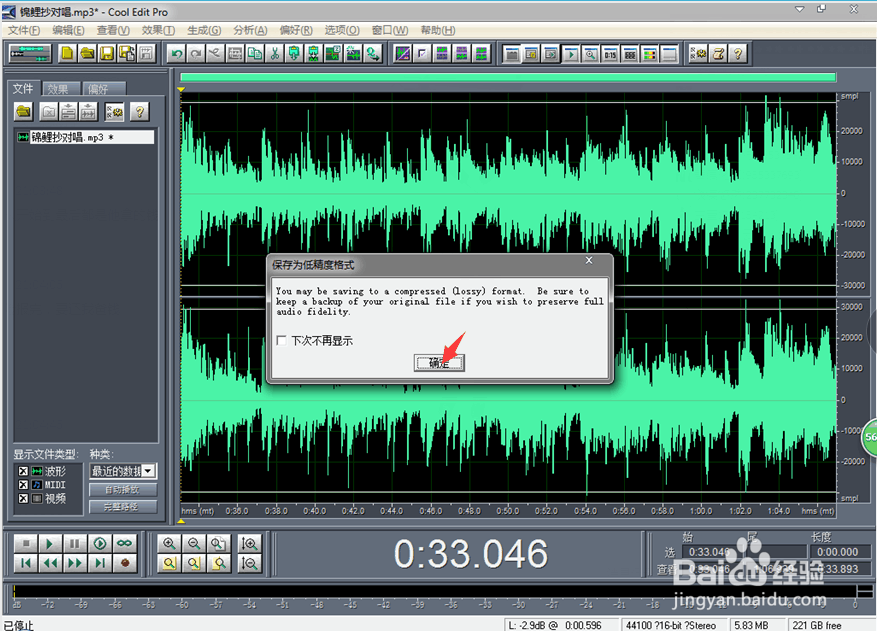Enable loop playback with the infinity button
Screen dimensions: 877x631
(124, 543)
